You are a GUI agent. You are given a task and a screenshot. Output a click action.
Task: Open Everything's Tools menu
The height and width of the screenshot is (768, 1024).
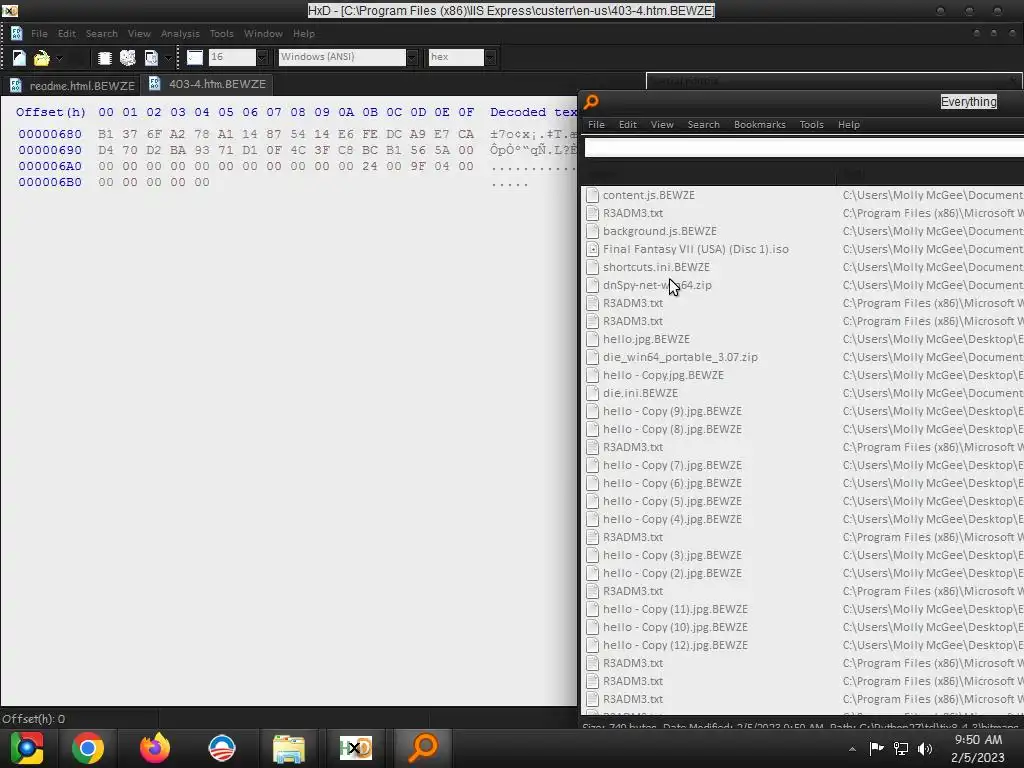point(812,124)
